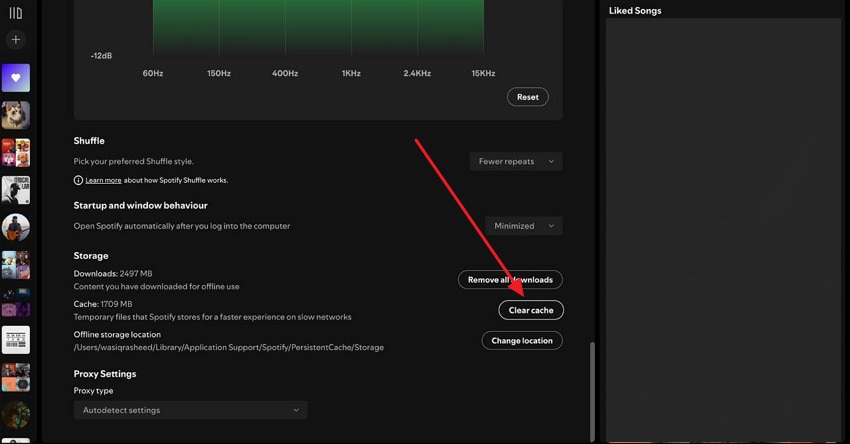Click the Proxy Settings heading

105,374
